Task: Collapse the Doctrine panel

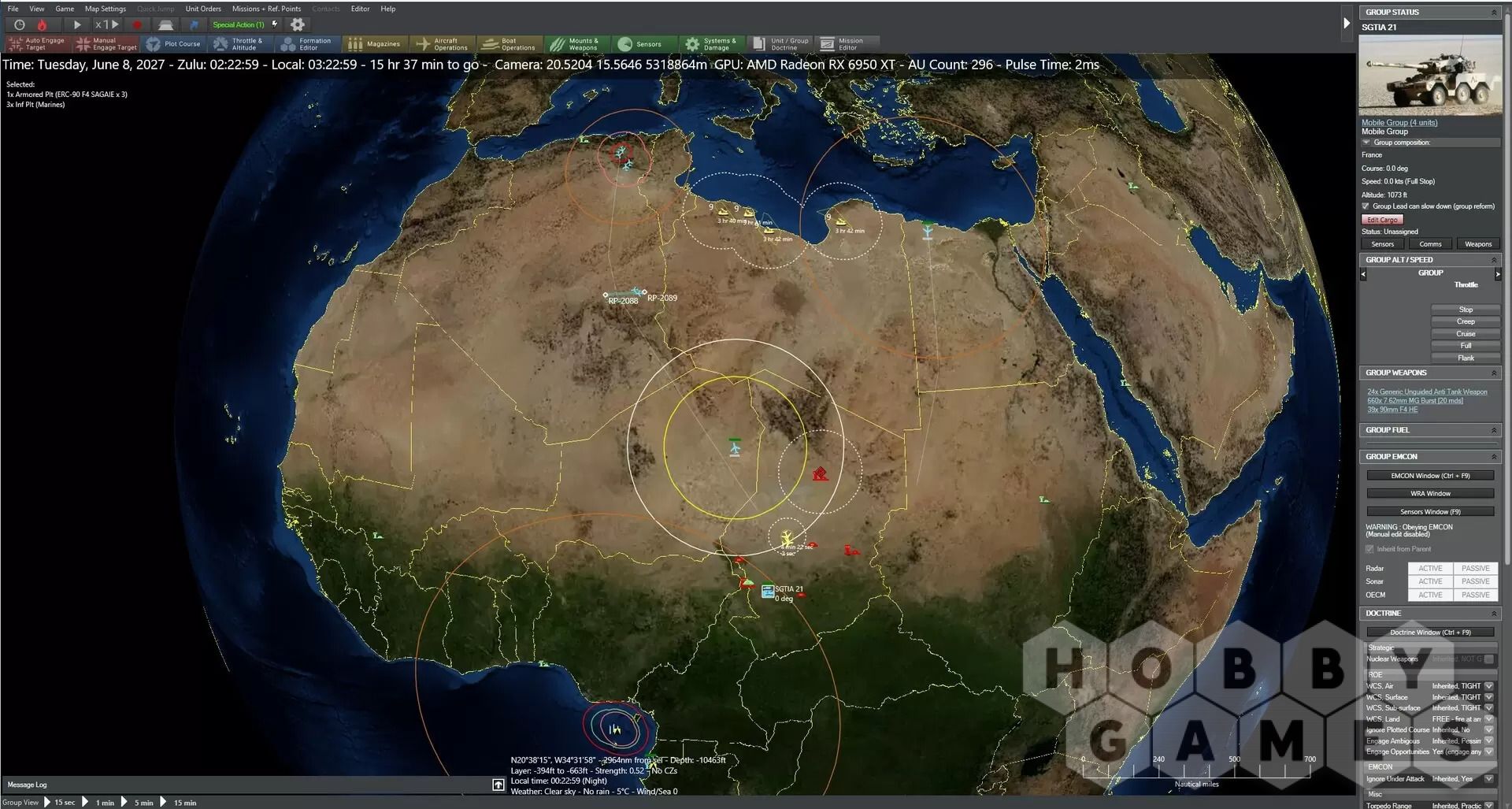Action: (x=1494, y=614)
